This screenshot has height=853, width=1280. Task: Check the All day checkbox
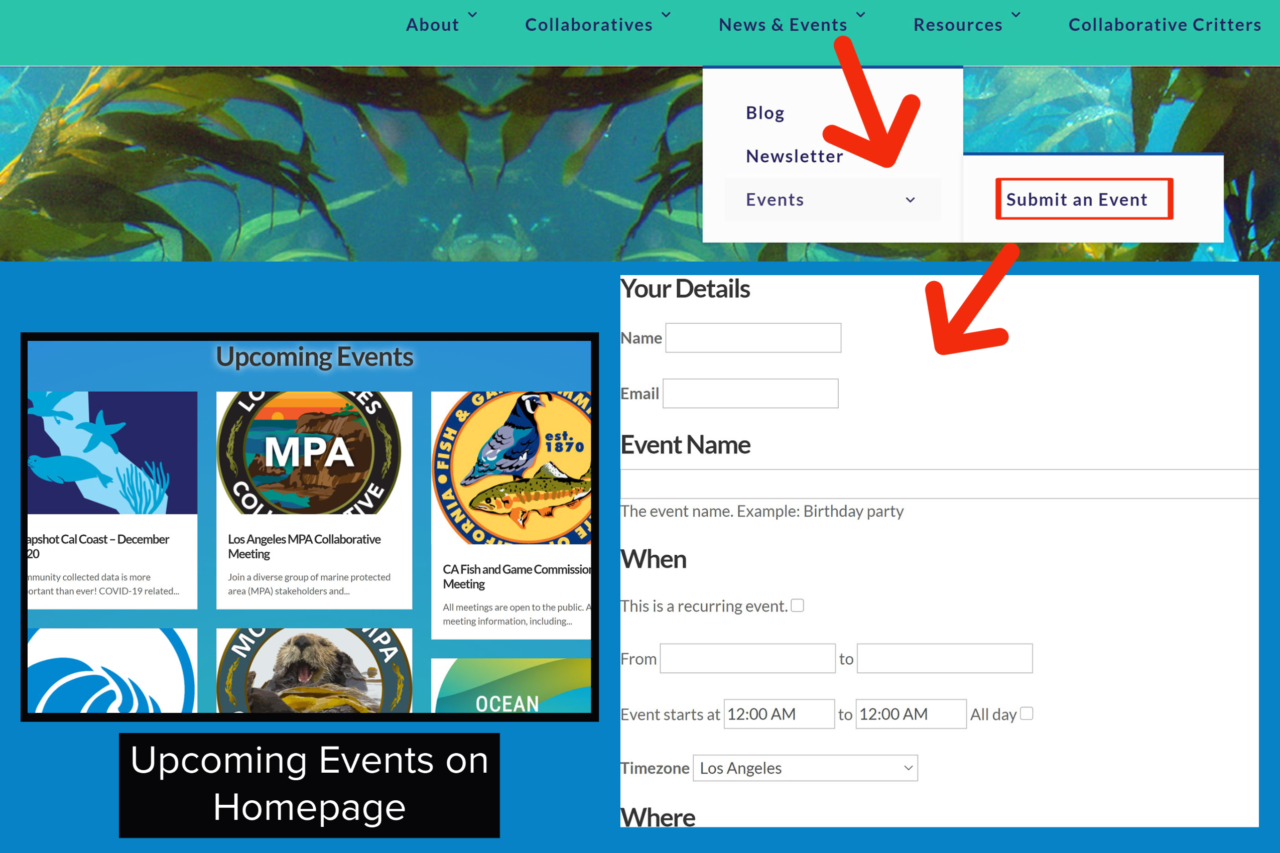click(1027, 713)
